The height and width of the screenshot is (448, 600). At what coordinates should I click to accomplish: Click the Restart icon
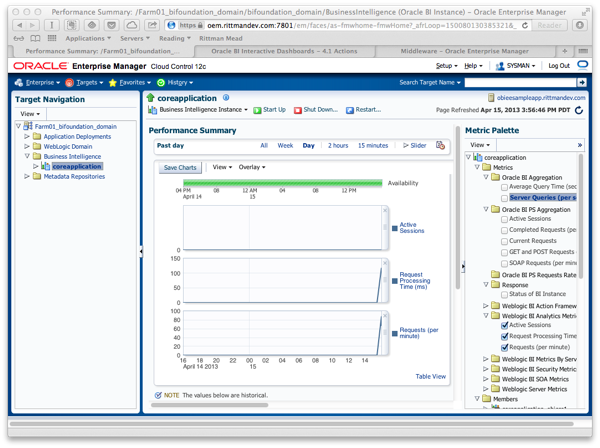click(x=349, y=110)
